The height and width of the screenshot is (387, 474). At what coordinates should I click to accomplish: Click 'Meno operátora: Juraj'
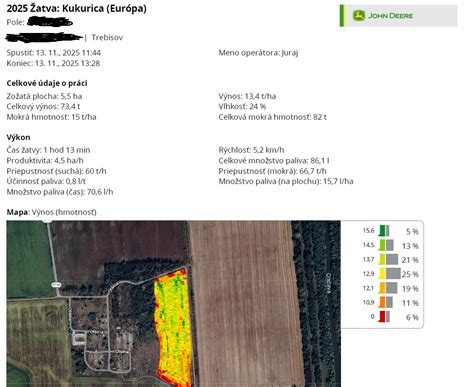click(258, 53)
